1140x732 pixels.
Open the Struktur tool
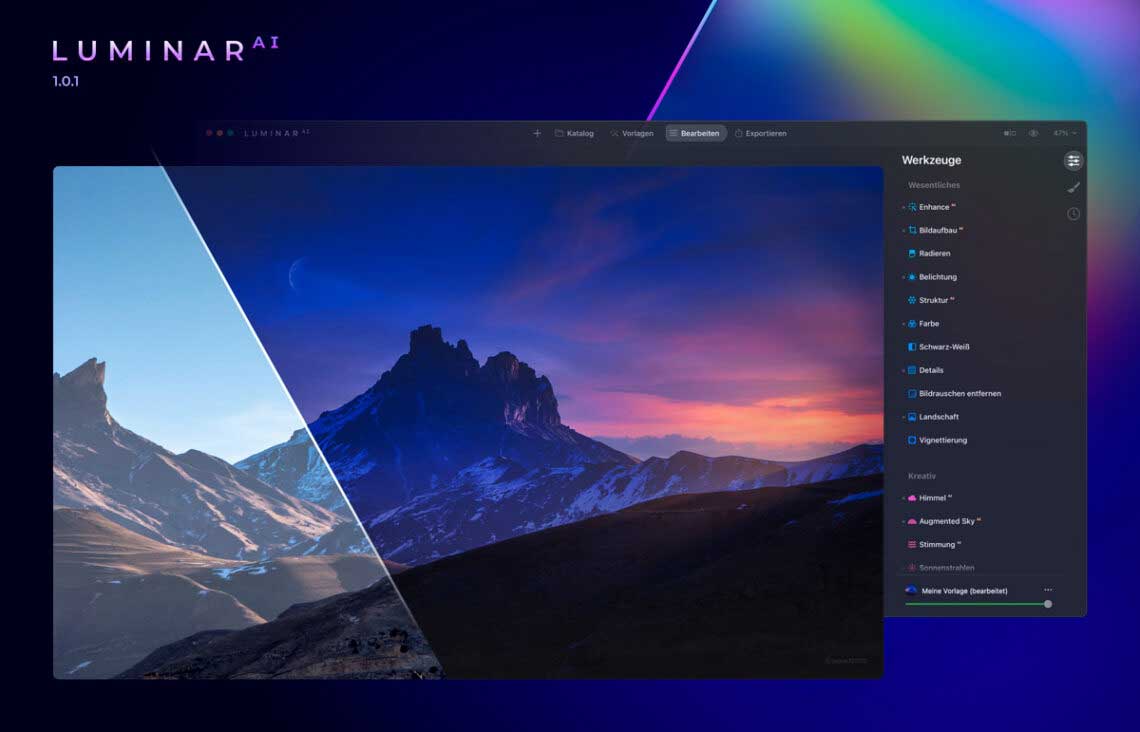click(x=930, y=300)
